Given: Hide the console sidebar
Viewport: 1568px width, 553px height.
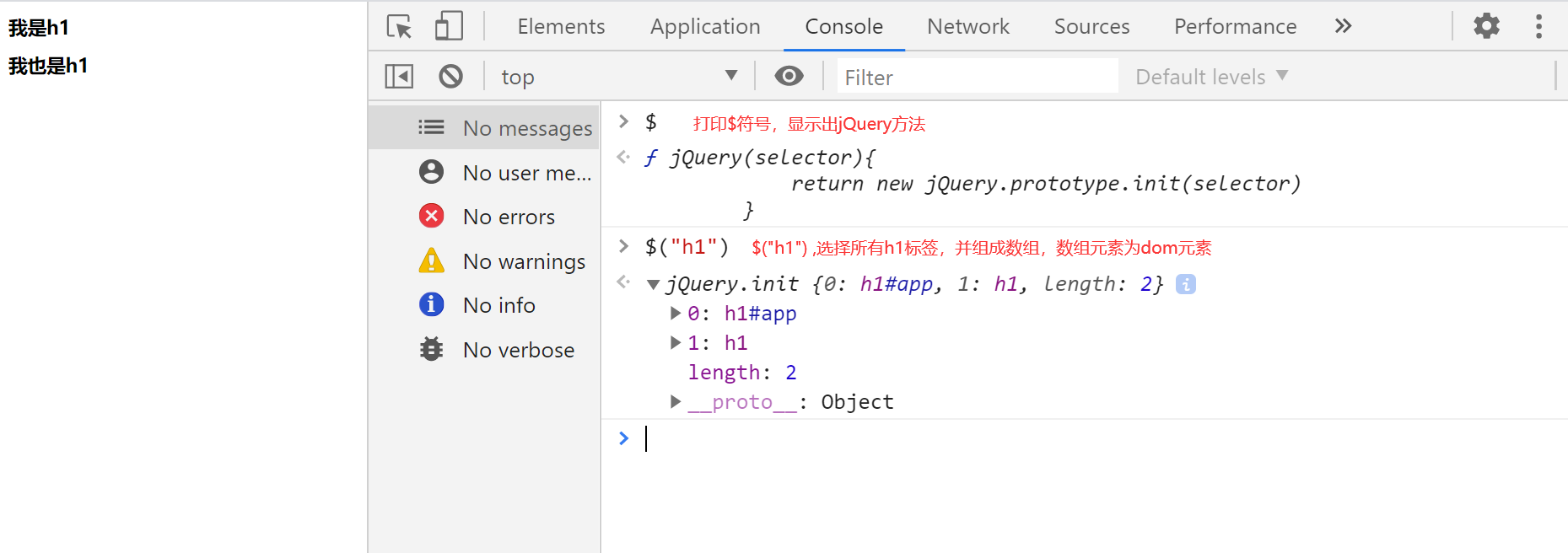Looking at the screenshot, I should pyautogui.click(x=399, y=77).
